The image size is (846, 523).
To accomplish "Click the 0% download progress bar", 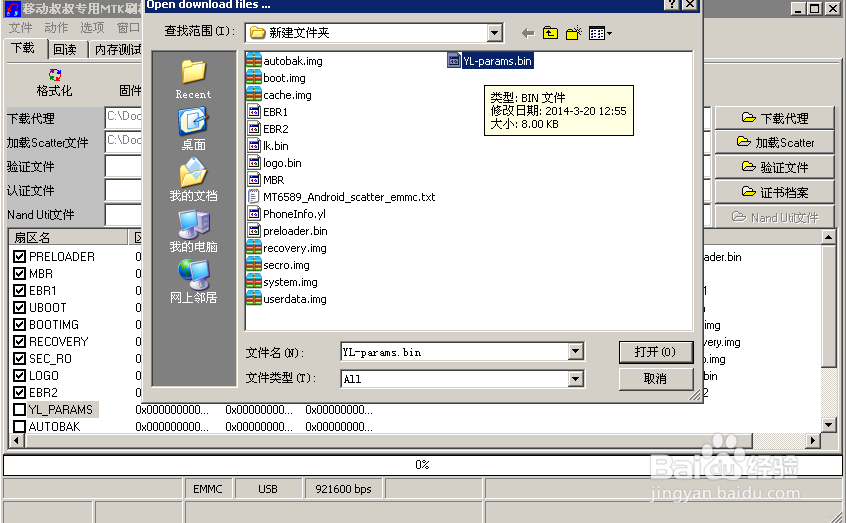I will (422, 465).
